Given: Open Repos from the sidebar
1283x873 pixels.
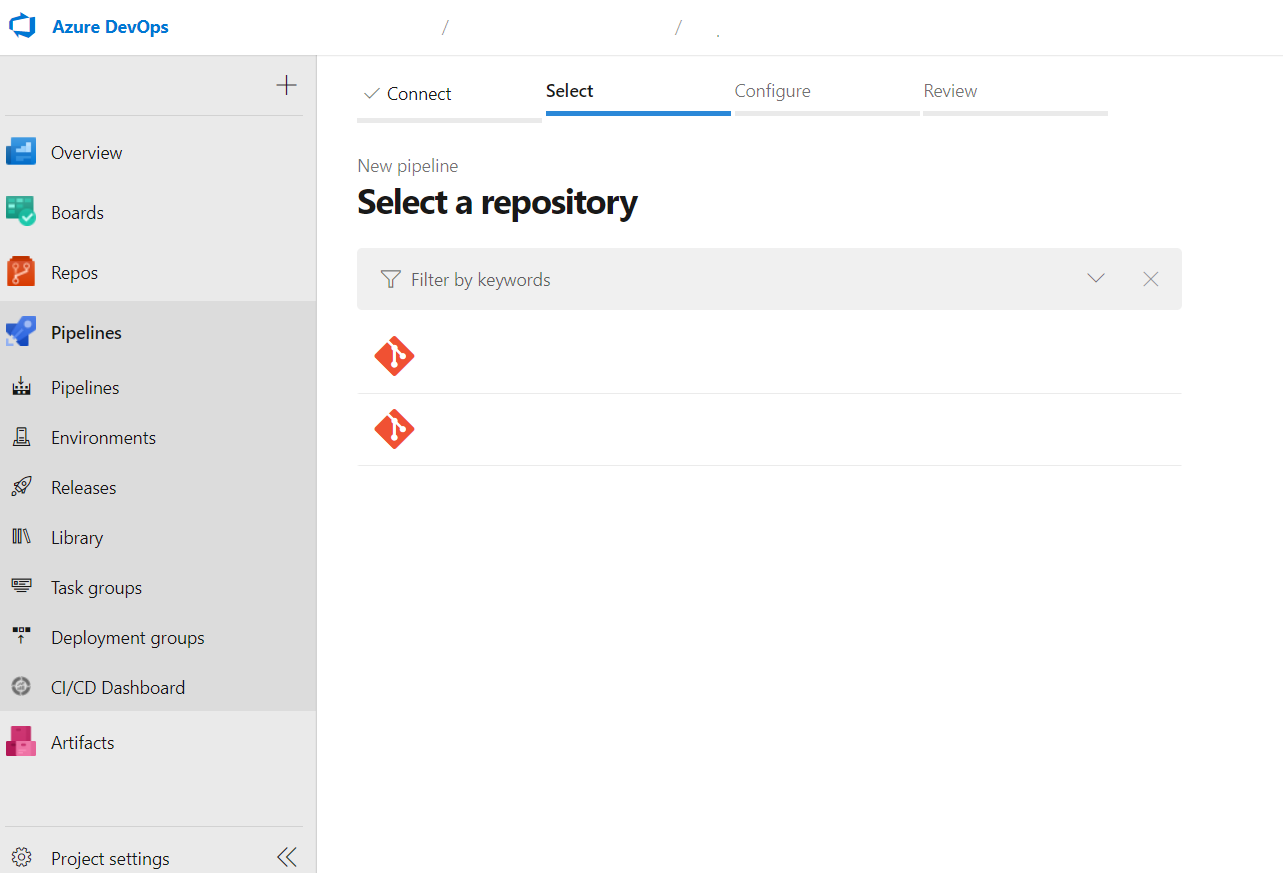Looking at the screenshot, I should pyautogui.click(x=158, y=272).
